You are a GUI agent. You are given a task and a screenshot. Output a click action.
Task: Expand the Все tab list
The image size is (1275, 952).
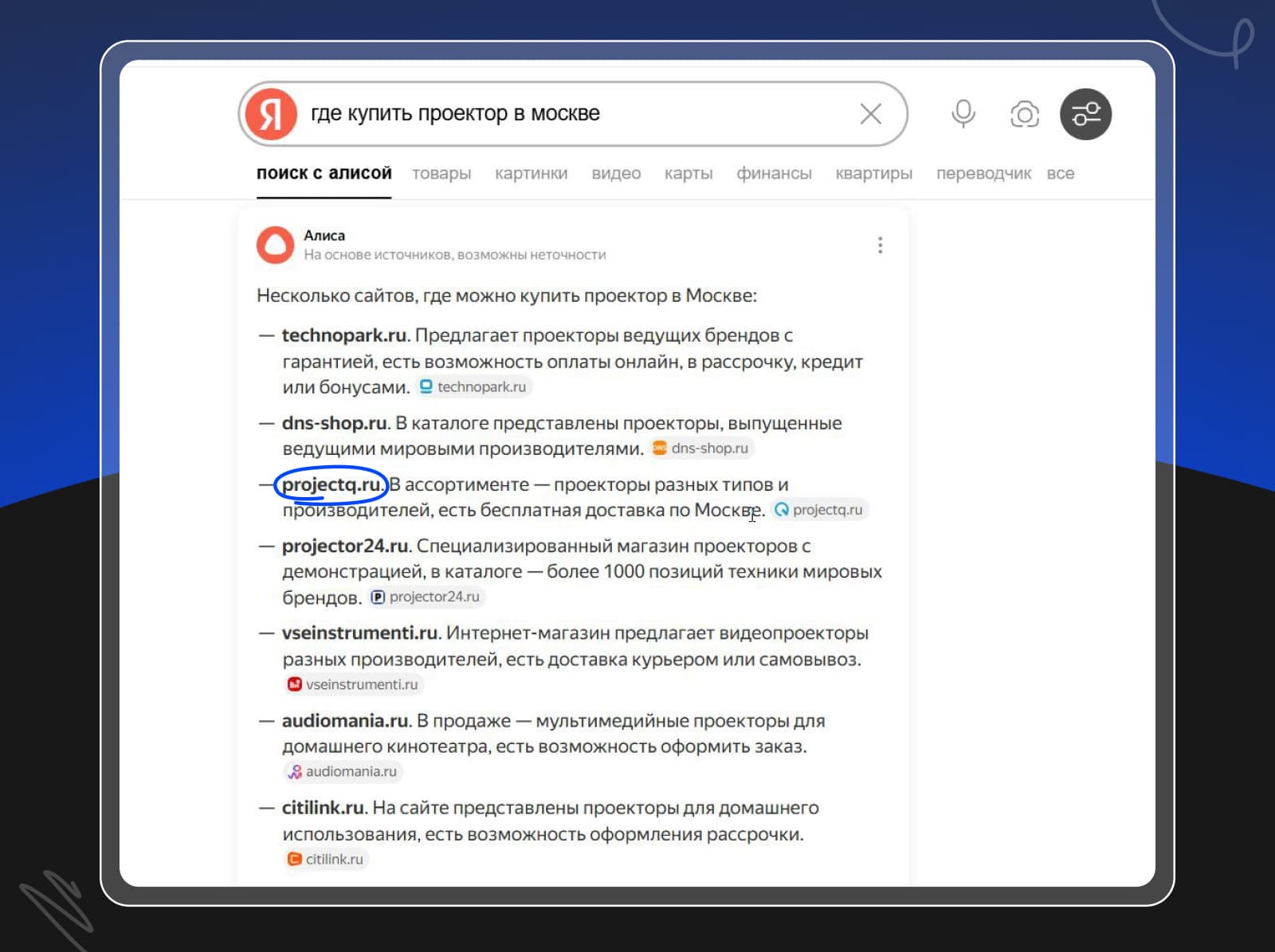pos(1060,173)
